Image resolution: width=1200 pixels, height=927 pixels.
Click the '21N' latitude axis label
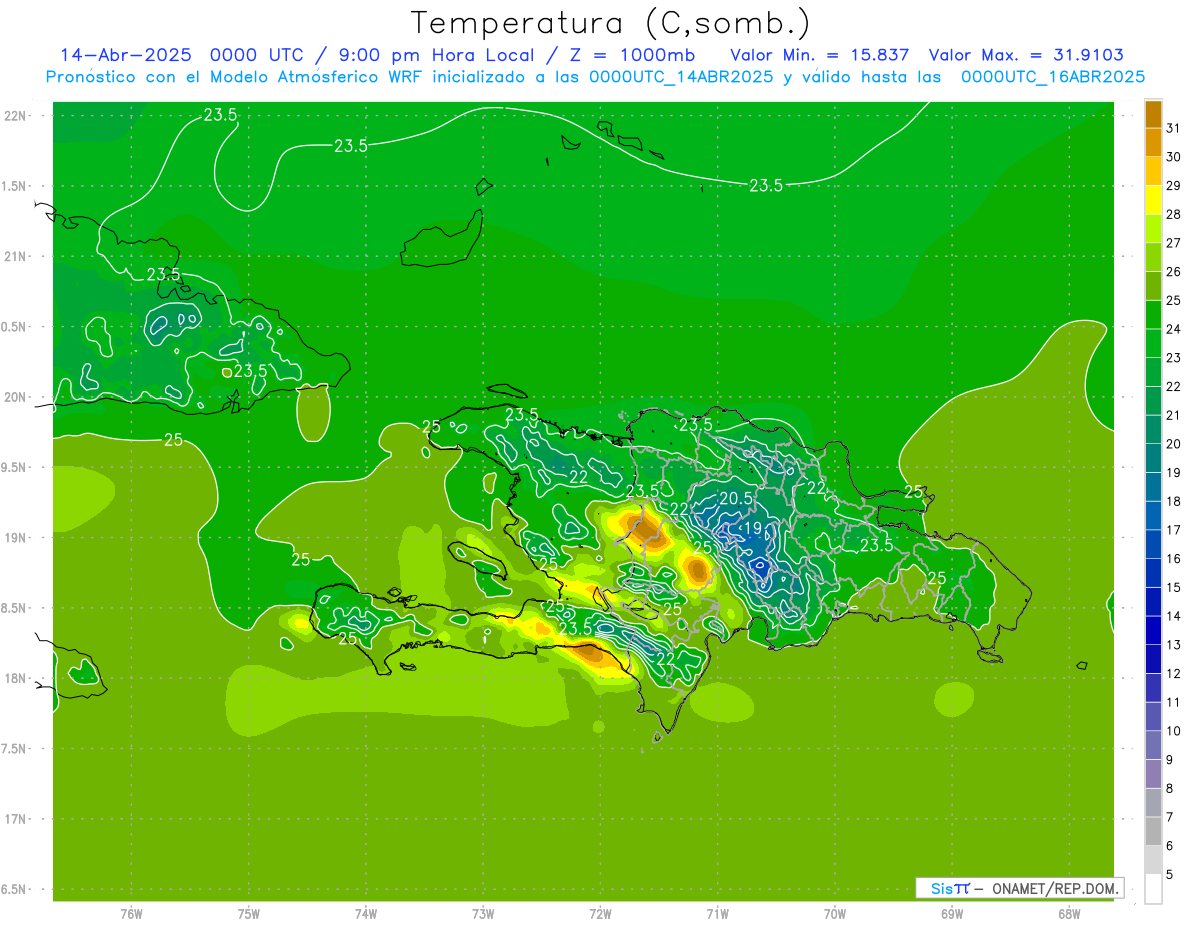coord(17,257)
